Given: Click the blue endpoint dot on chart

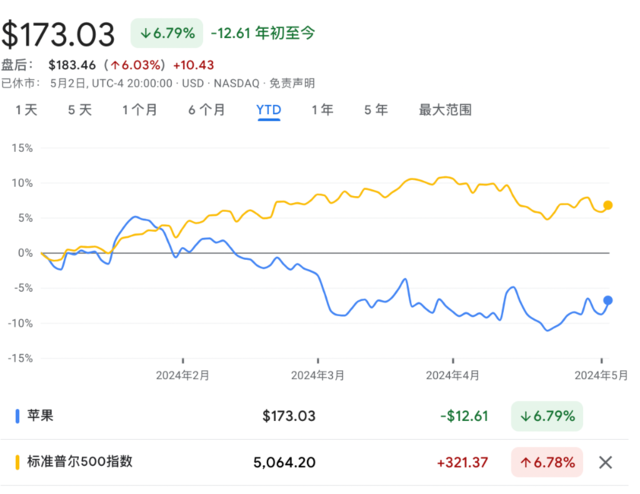Looking at the screenshot, I should tap(608, 300).
